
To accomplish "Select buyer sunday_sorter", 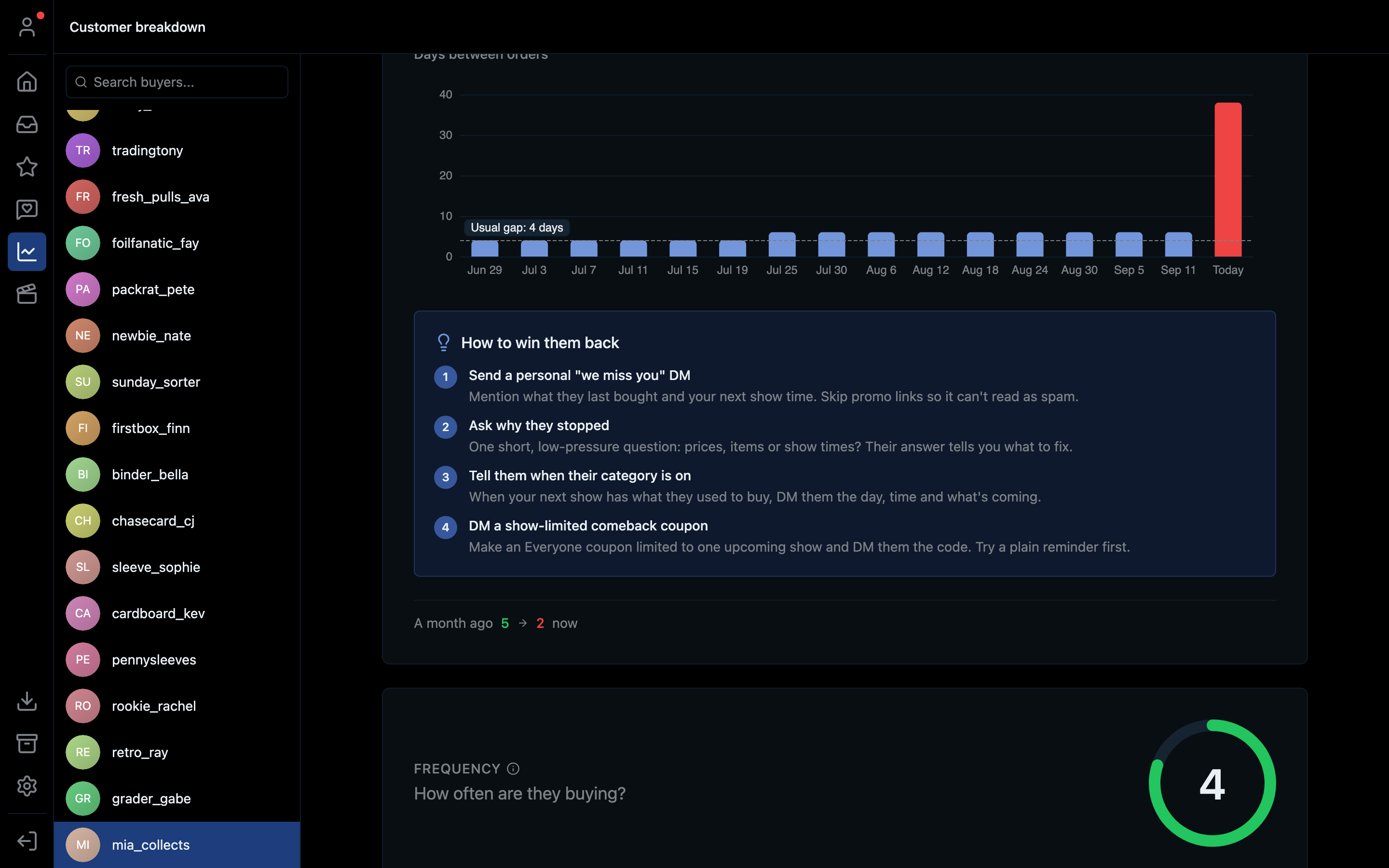I will [x=177, y=382].
